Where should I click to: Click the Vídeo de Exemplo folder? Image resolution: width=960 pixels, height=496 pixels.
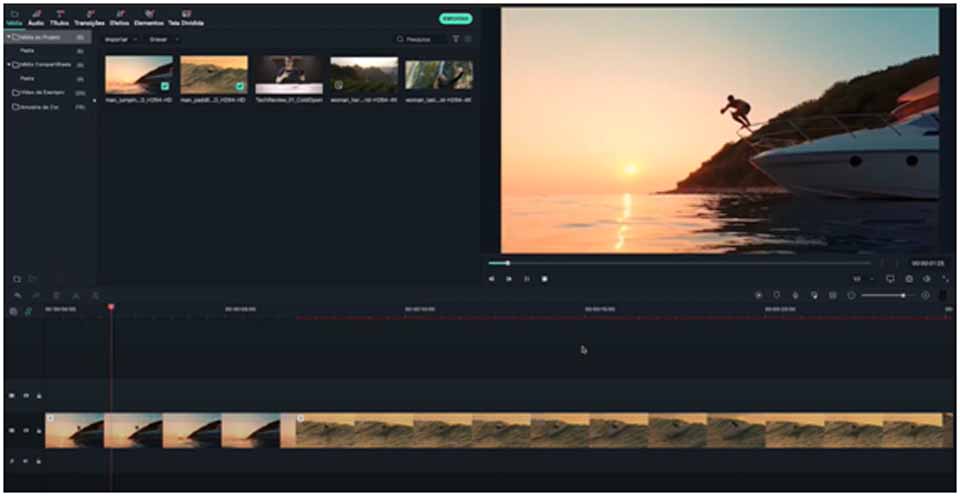pyautogui.click(x=42, y=92)
